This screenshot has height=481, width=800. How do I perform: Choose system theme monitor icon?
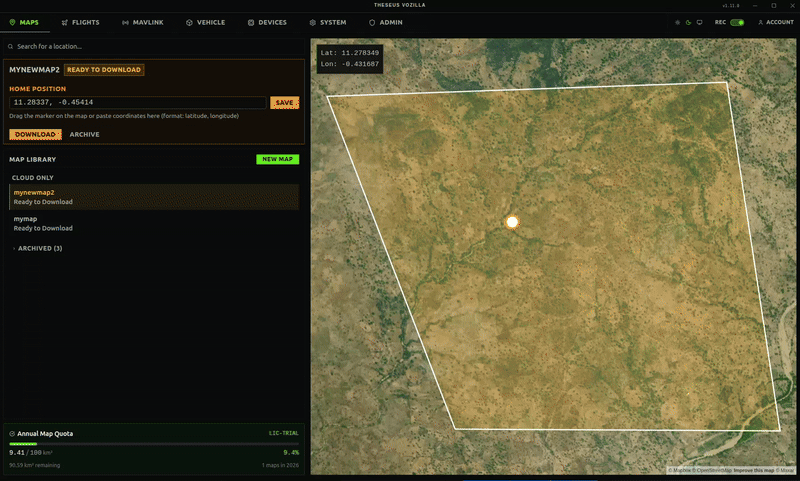click(699, 22)
